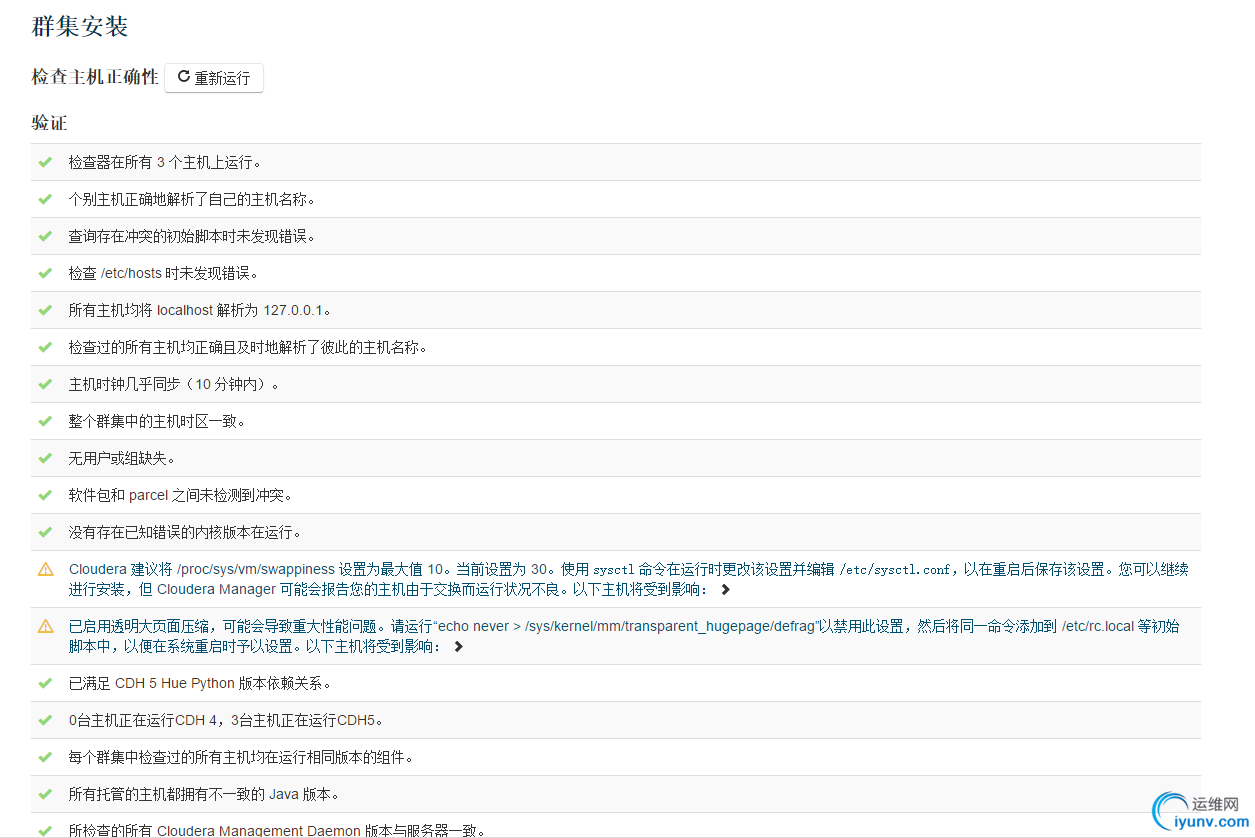1255x838 pixels.
Task: Select text 所有主机均将 localhost 解析为 127.0.0.1。
Action: [200, 310]
